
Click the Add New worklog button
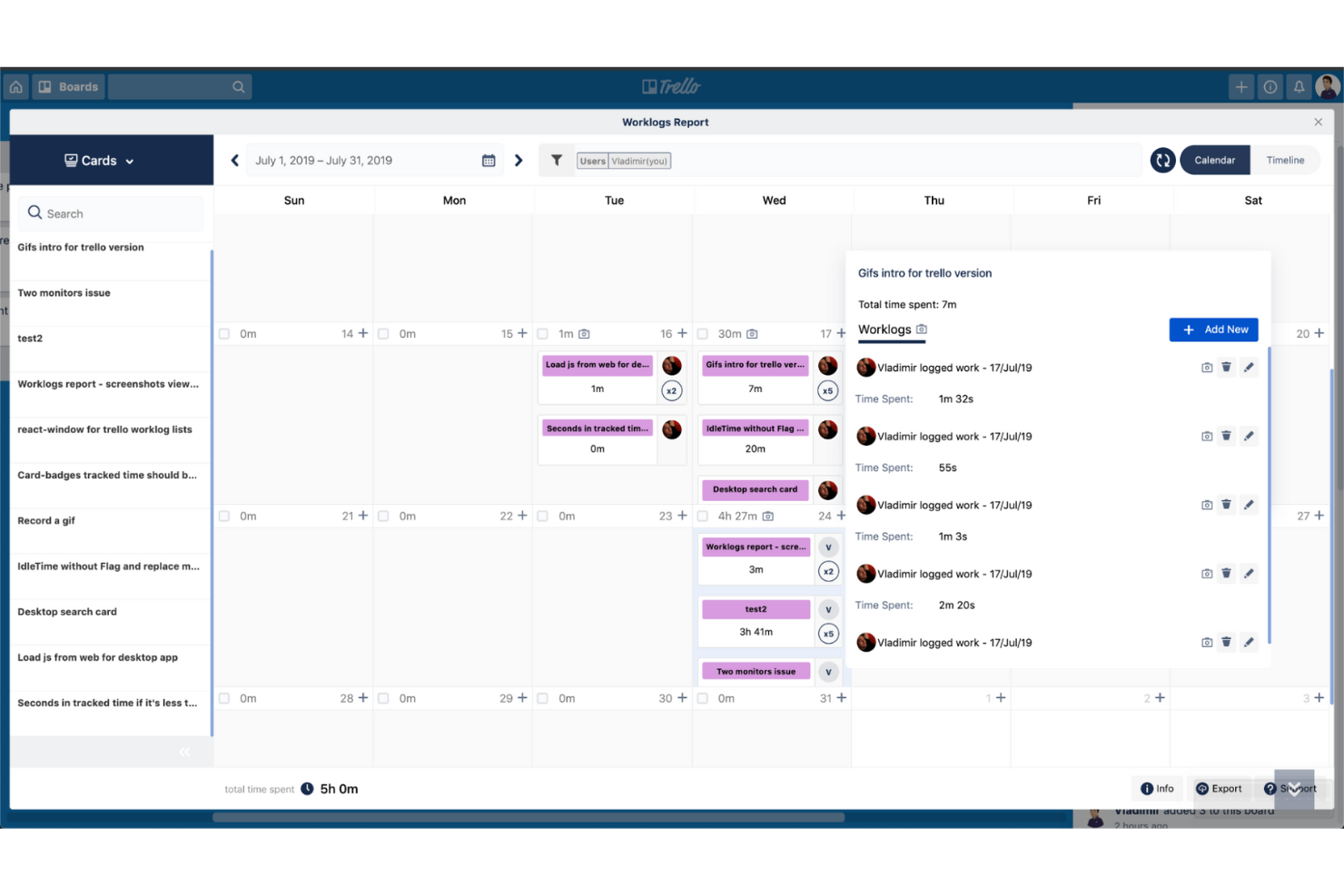pyautogui.click(x=1214, y=330)
